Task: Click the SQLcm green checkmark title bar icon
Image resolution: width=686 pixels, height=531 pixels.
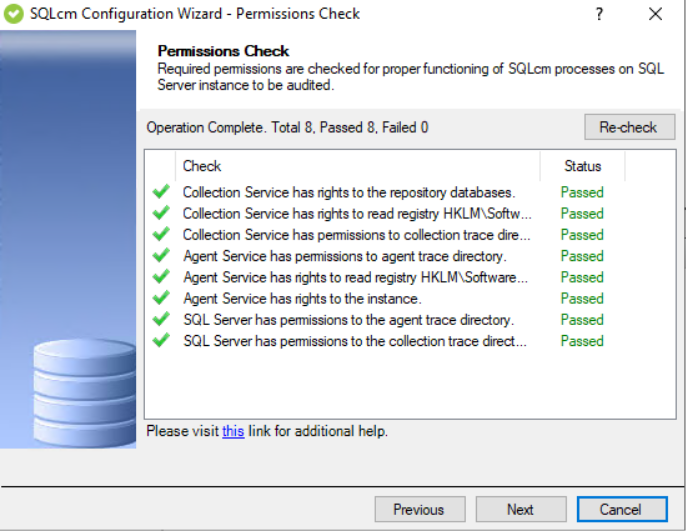Action: tap(14, 14)
